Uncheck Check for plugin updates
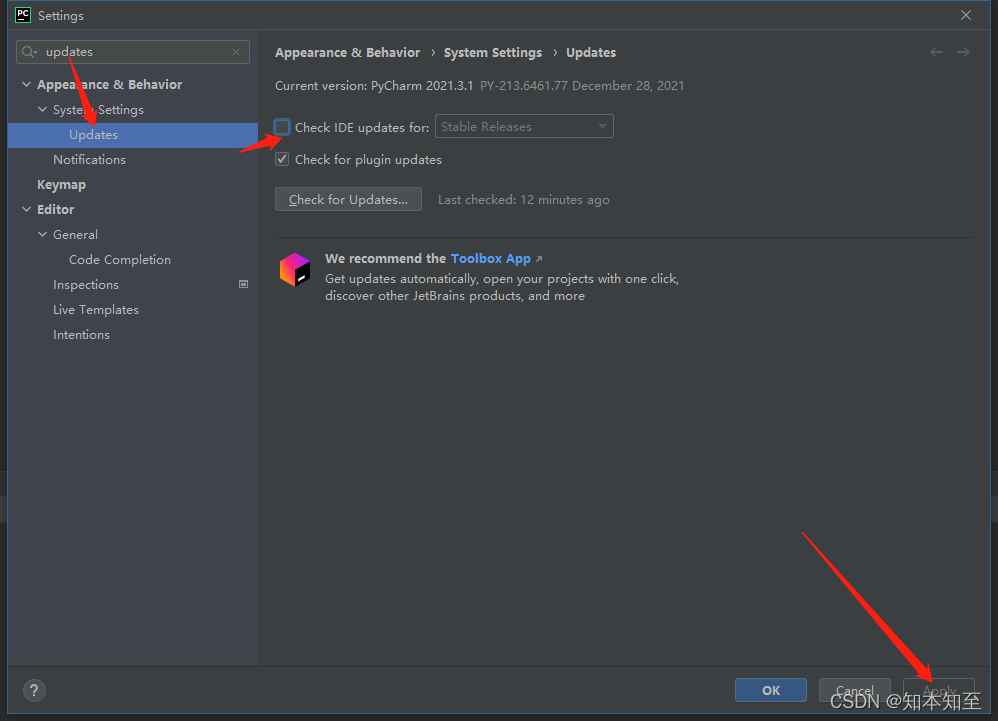Viewport: 998px width, 721px height. pos(282,159)
